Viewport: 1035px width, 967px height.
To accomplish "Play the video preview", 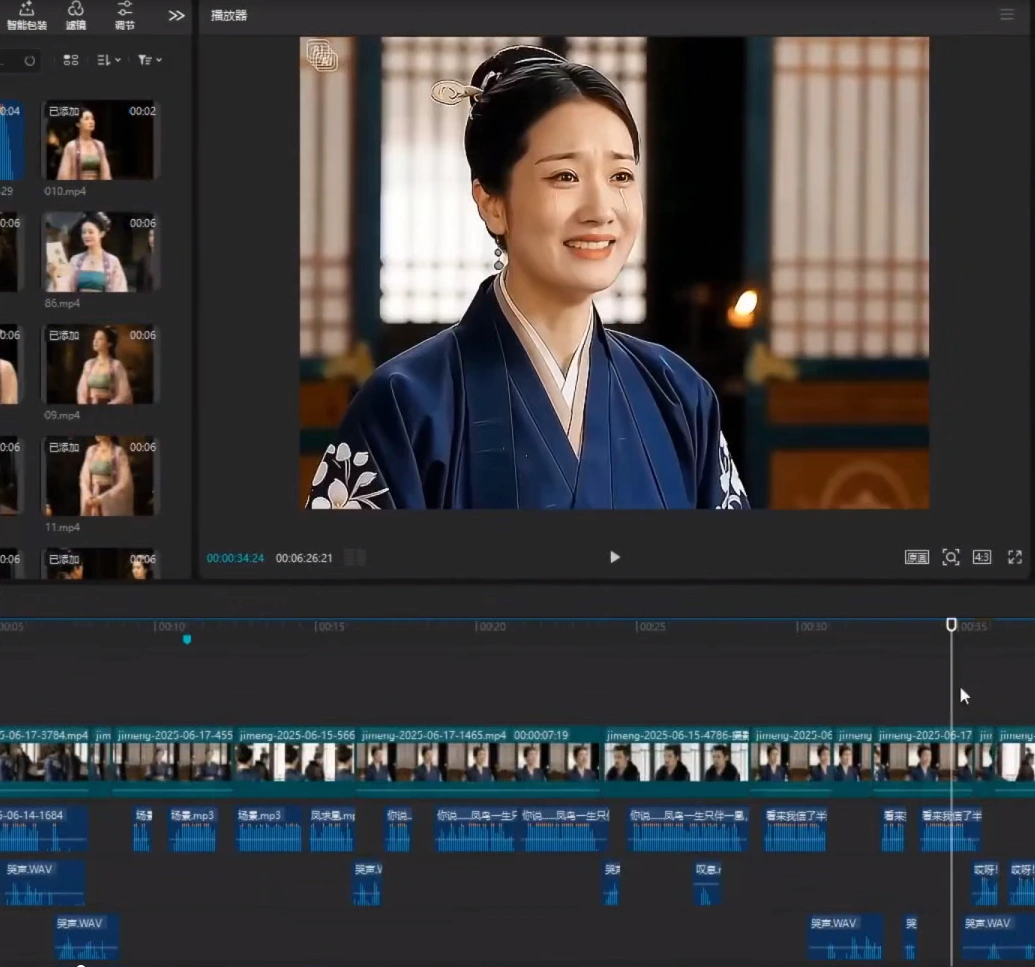I will 614,557.
